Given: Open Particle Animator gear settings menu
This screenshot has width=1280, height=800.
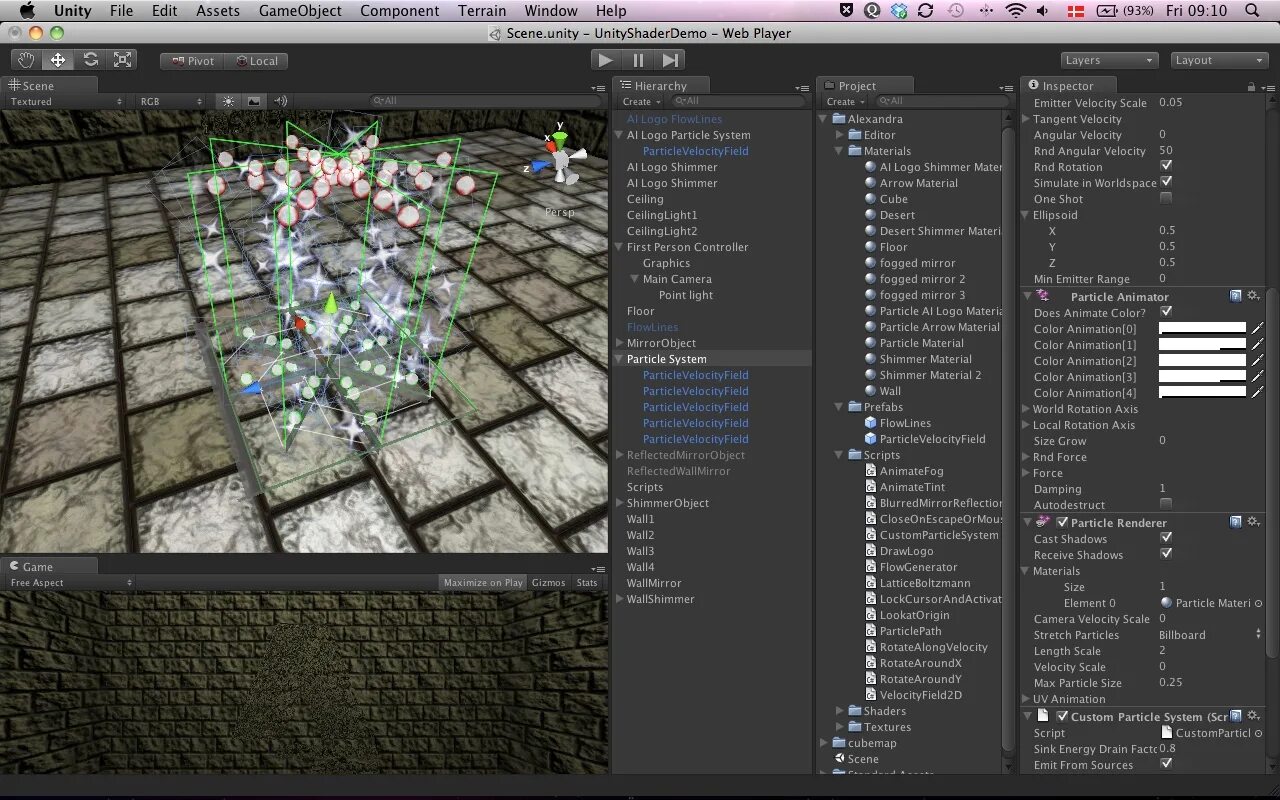Looking at the screenshot, I should coord(1254,296).
